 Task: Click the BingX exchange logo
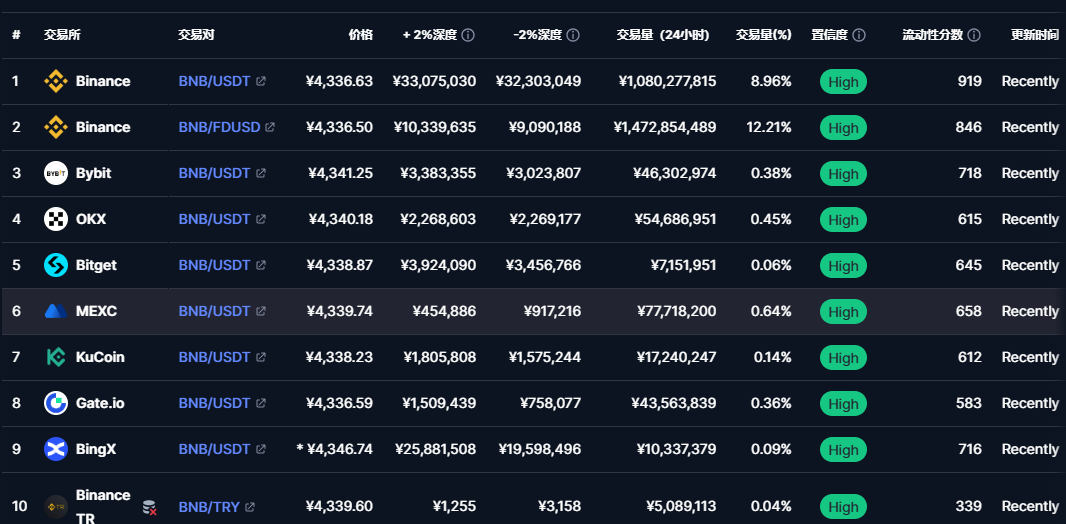(56, 449)
